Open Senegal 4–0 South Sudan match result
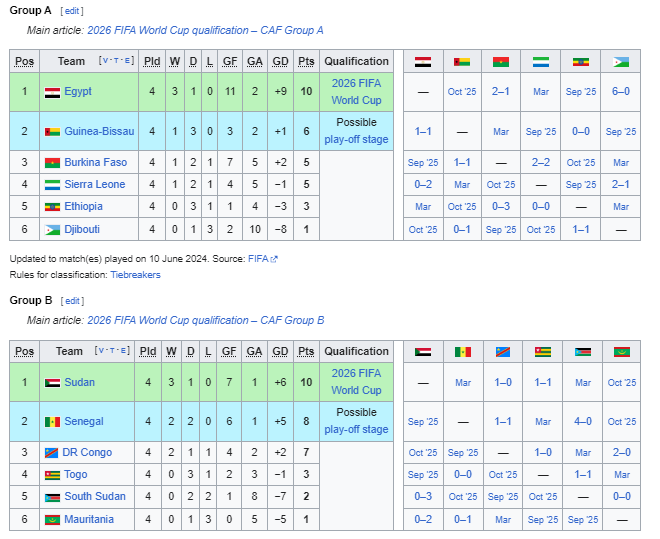The height and width of the screenshot is (539, 660). tap(583, 421)
